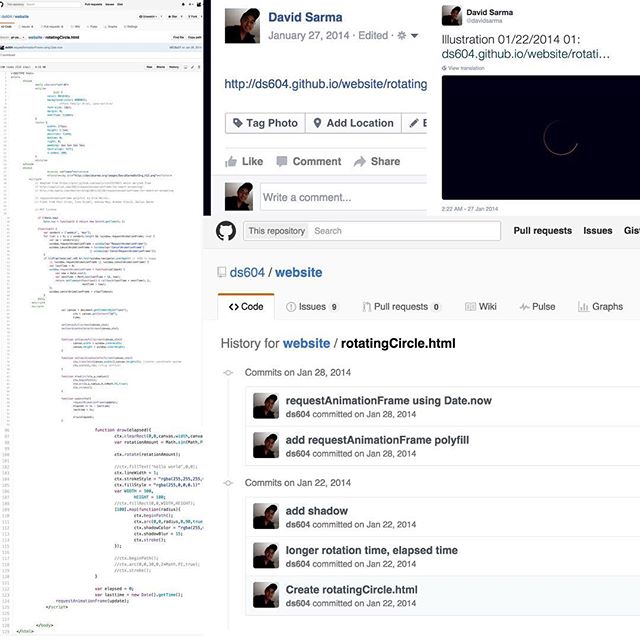Viewport: 640px width, 640px height.
Task: Click the Like thumbs-up icon
Action: click(231, 161)
